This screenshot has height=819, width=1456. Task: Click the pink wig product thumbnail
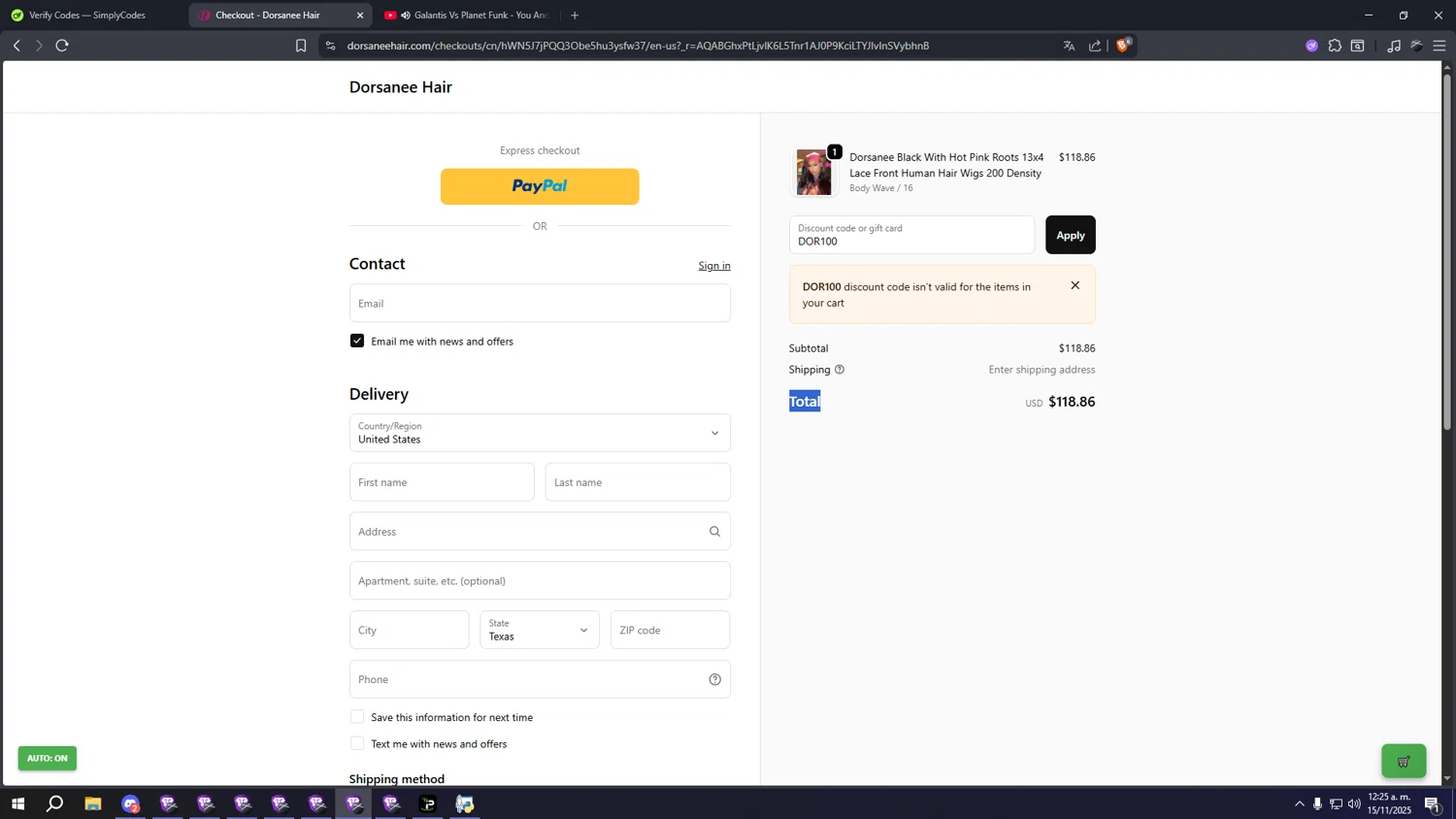point(814,173)
